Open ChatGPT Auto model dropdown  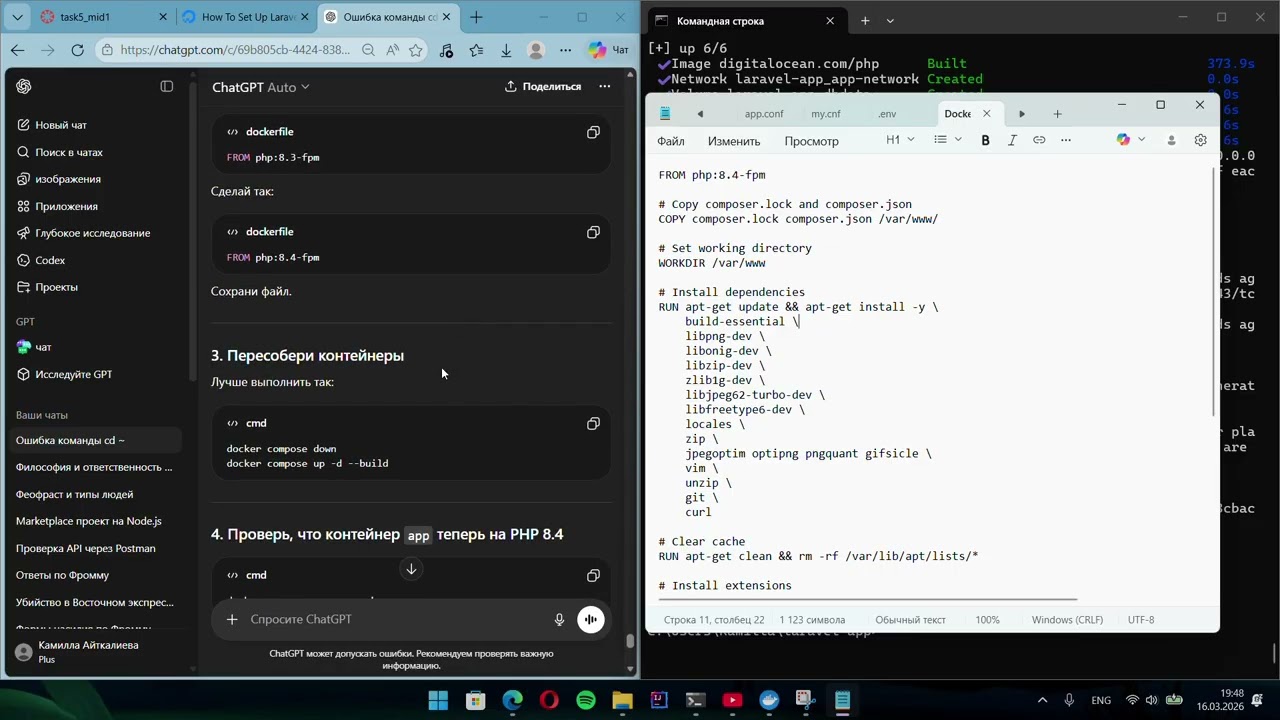click(261, 87)
